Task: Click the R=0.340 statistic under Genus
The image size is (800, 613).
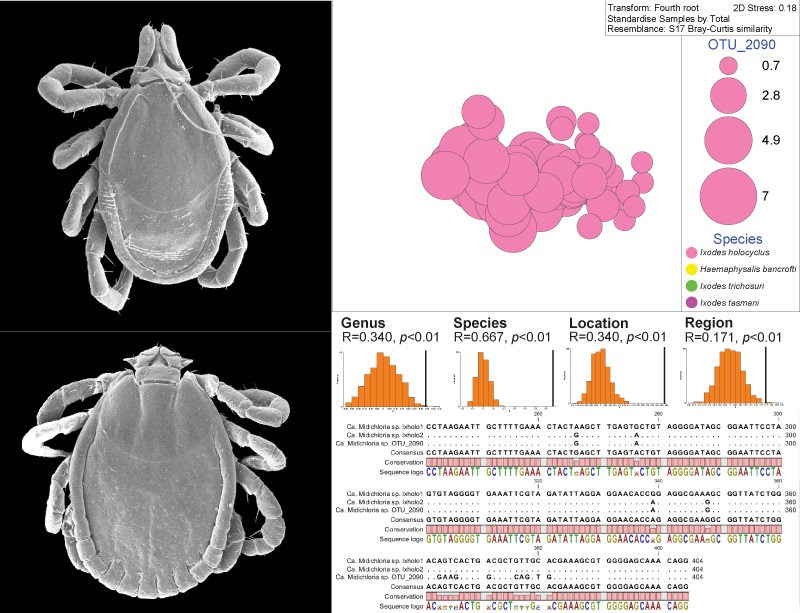Action: (390, 337)
